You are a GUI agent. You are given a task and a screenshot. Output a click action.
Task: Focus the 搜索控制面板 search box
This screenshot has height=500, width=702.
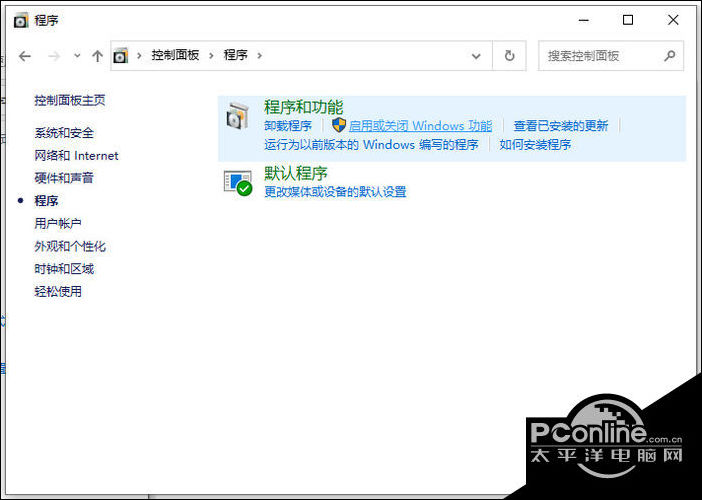[611, 56]
